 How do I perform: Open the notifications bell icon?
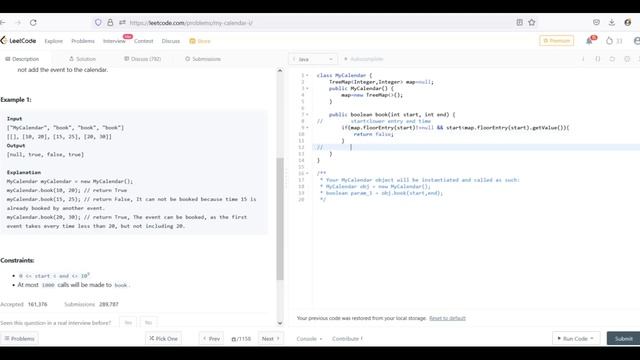click(589, 41)
